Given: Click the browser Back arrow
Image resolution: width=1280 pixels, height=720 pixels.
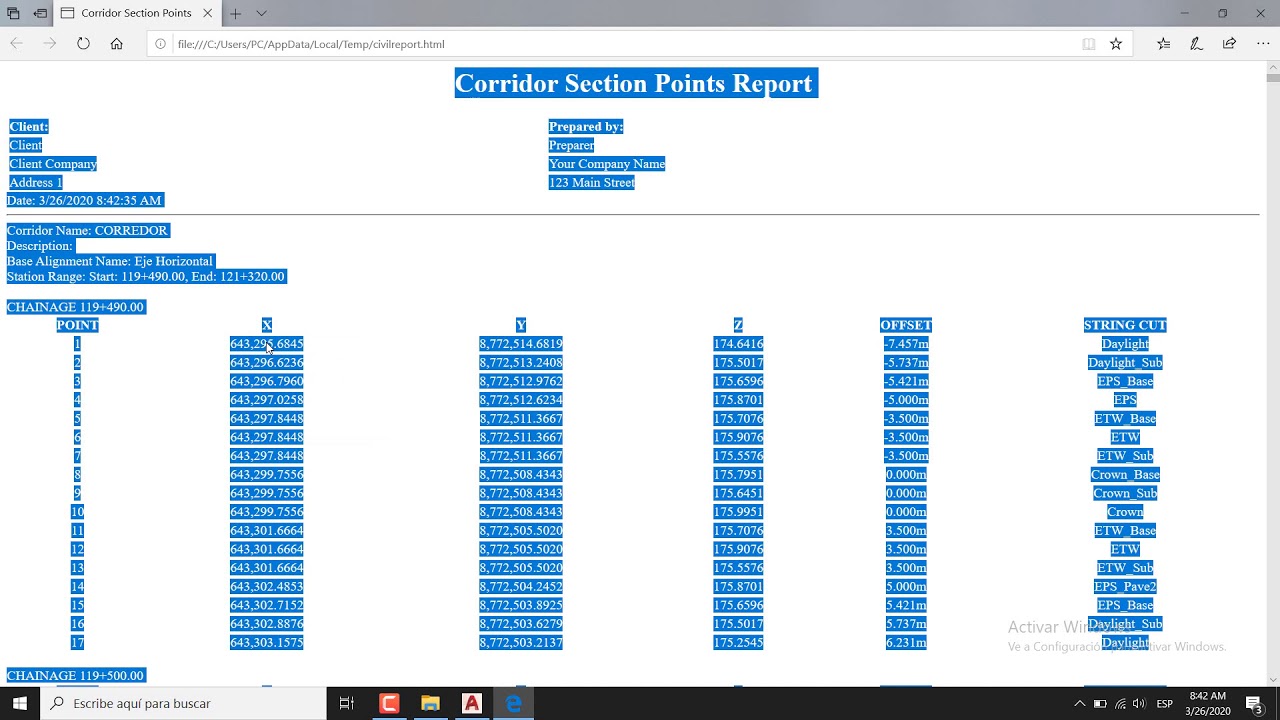Looking at the screenshot, I should (16, 44).
